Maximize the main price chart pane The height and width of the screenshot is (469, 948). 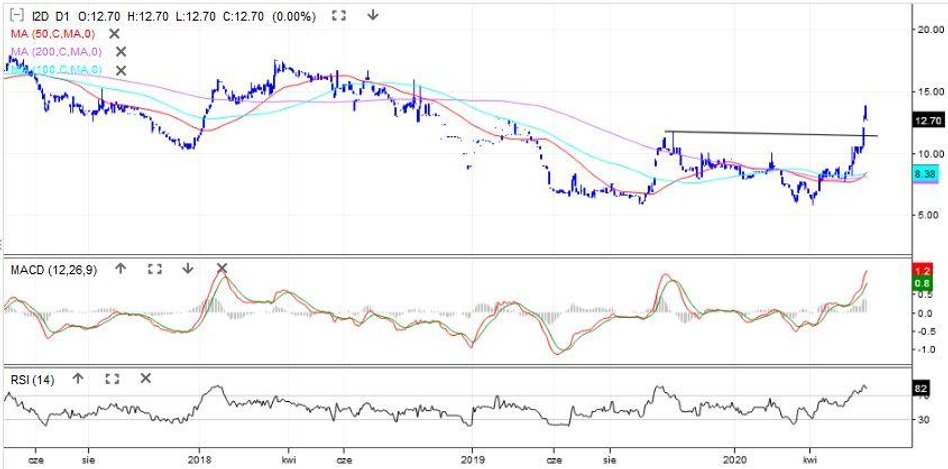(339, 16)
